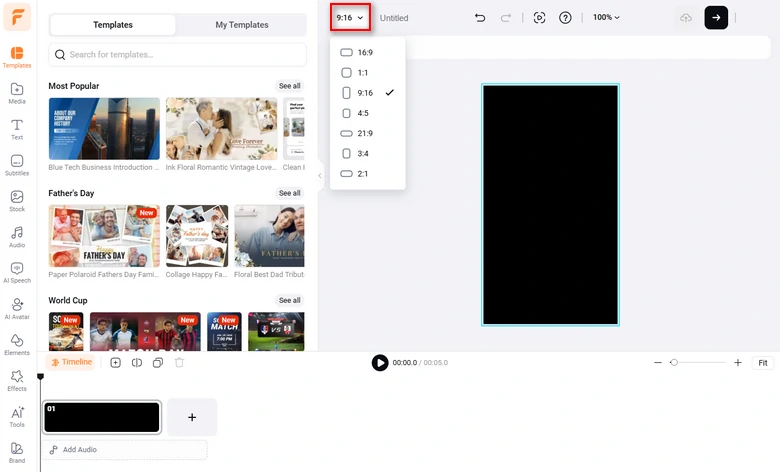
Task: Select the black canvas preview
Action: coord(550,205)
